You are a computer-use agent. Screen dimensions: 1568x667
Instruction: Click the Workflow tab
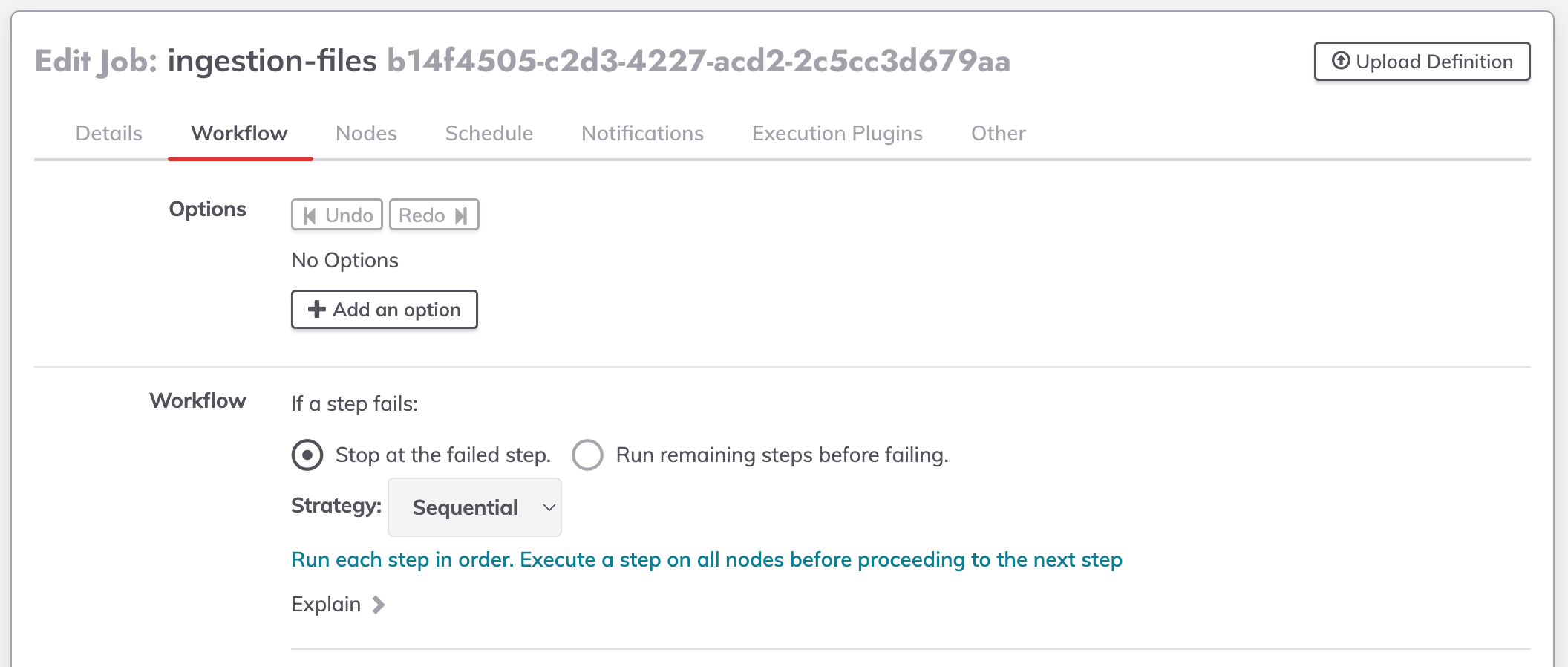pos(239,134)
